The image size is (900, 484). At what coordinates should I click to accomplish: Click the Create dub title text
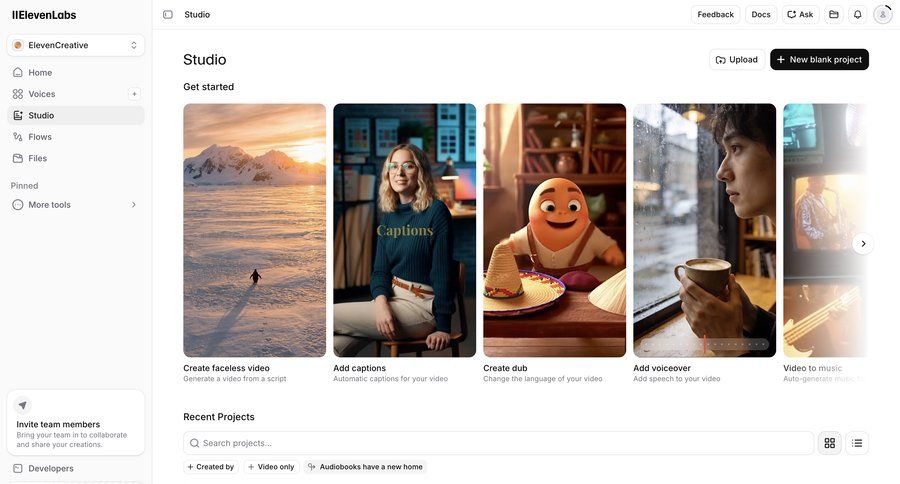(505, 368)
